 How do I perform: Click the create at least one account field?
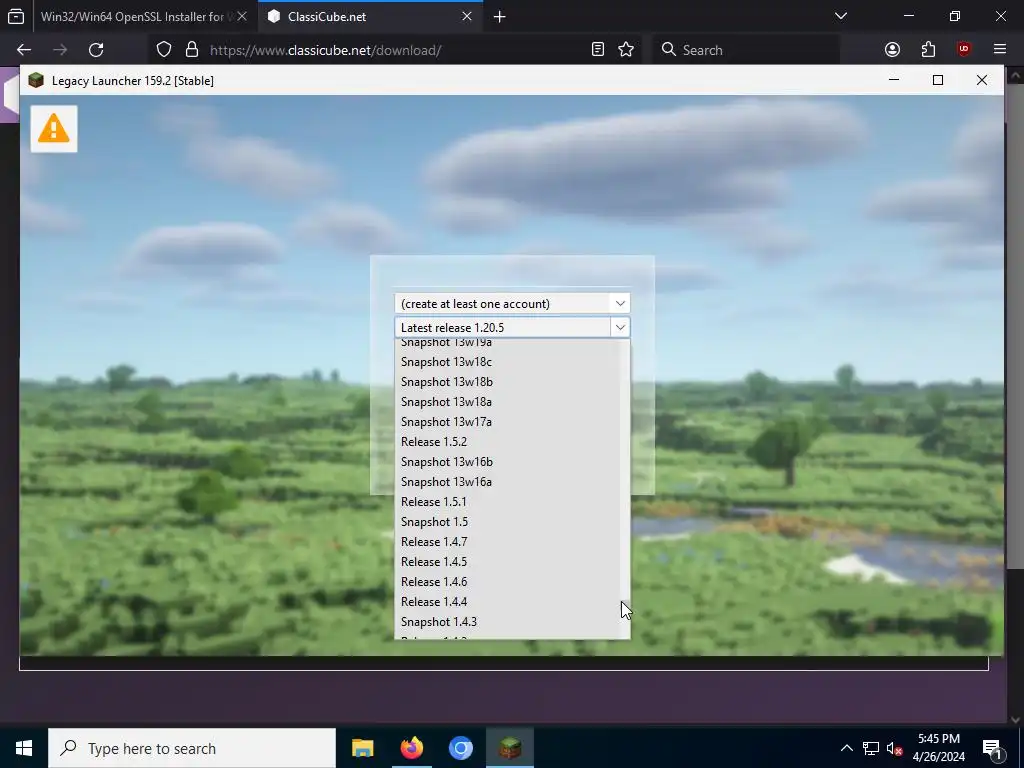click(x=512, y=304)
